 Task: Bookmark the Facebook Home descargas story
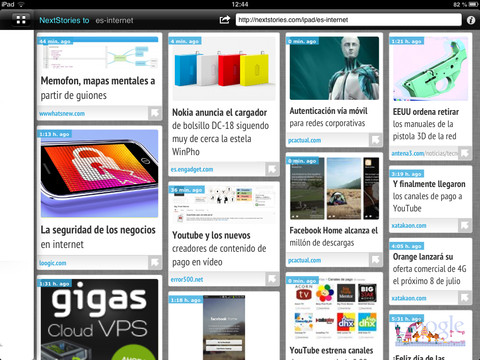[375, 260]
